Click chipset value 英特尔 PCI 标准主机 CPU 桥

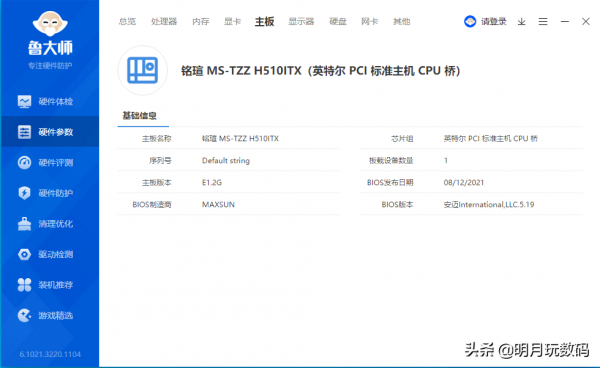click(491, 138)
